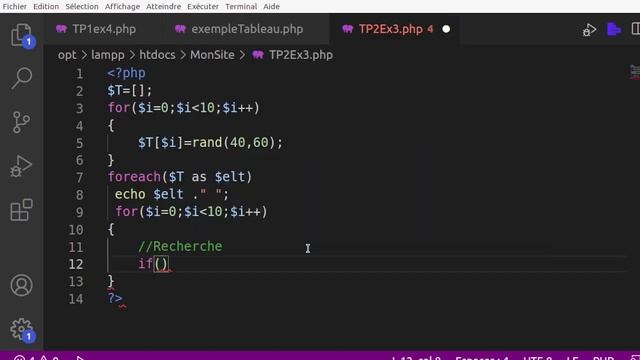The width and height of the screenshot is (640, 360).
Task: Click the minimap preview at right edge
Action: coord(635,72)
